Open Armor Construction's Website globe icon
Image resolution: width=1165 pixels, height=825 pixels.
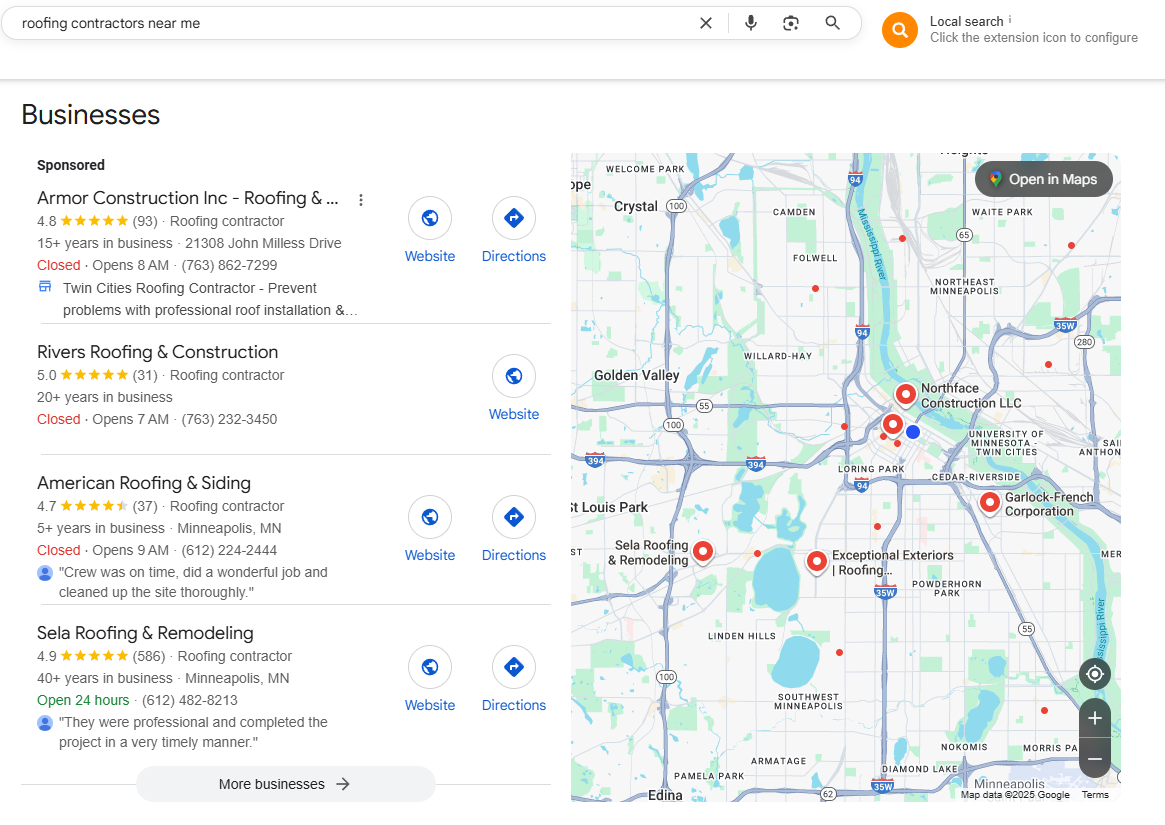click(429, 218)
